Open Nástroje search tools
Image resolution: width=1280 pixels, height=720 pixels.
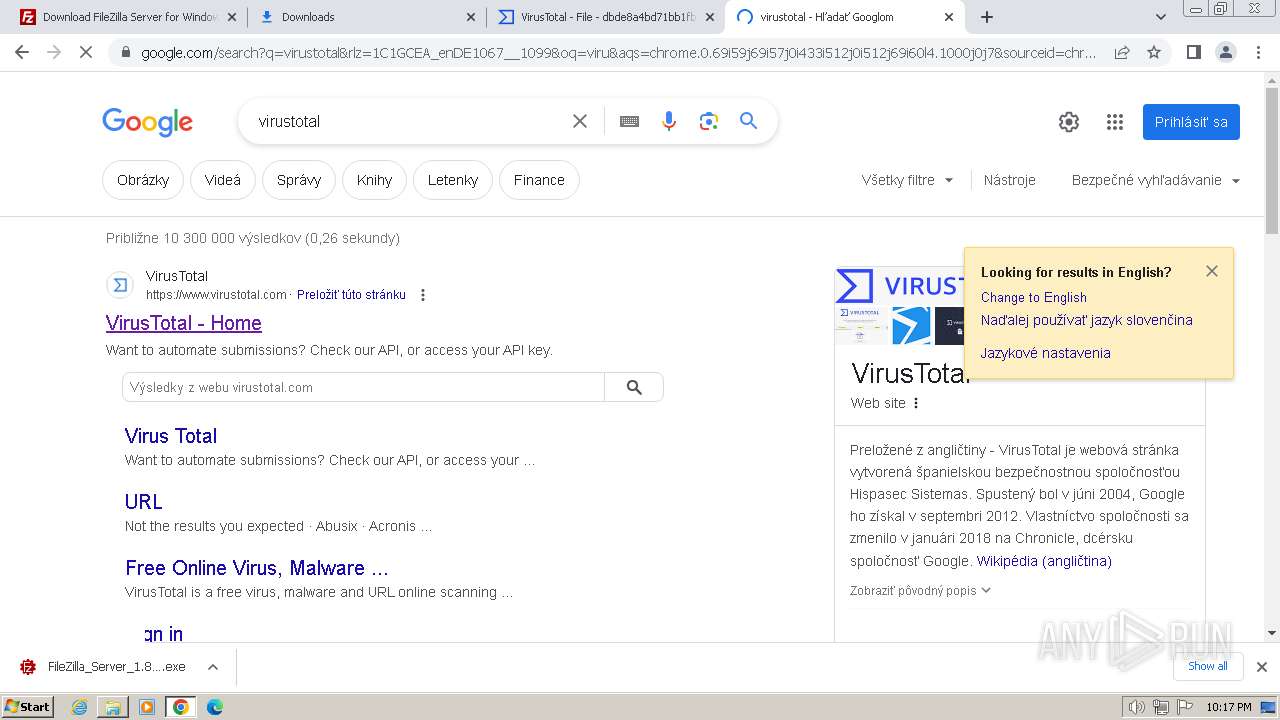tap(1009, 180)
